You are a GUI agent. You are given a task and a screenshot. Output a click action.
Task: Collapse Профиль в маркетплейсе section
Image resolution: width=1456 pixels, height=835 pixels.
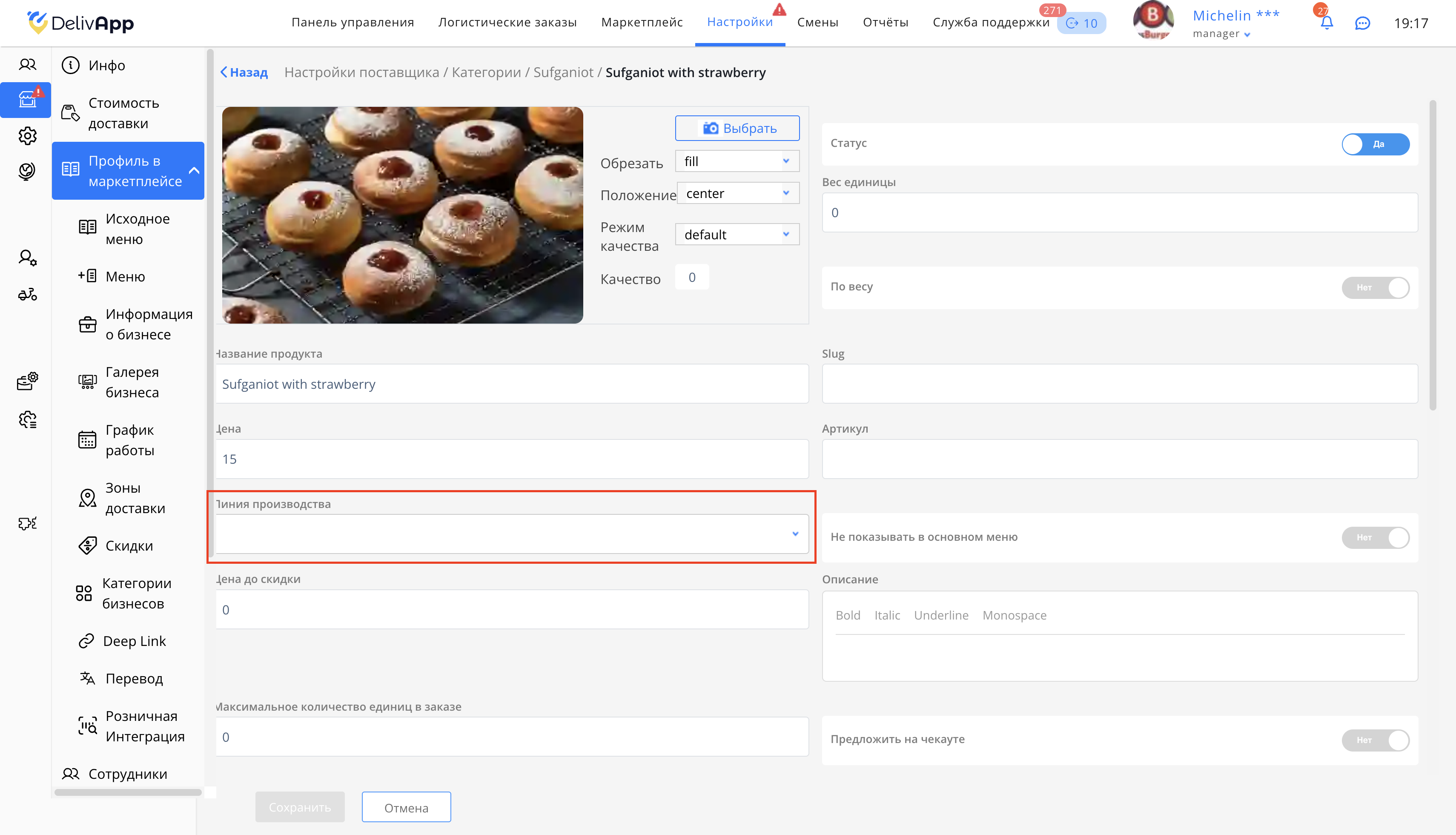point(194,171)
